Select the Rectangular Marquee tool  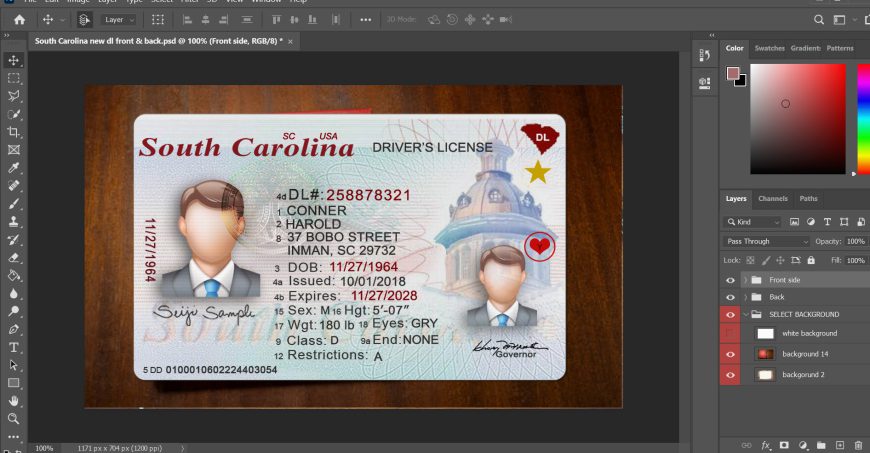click(13, 78)
